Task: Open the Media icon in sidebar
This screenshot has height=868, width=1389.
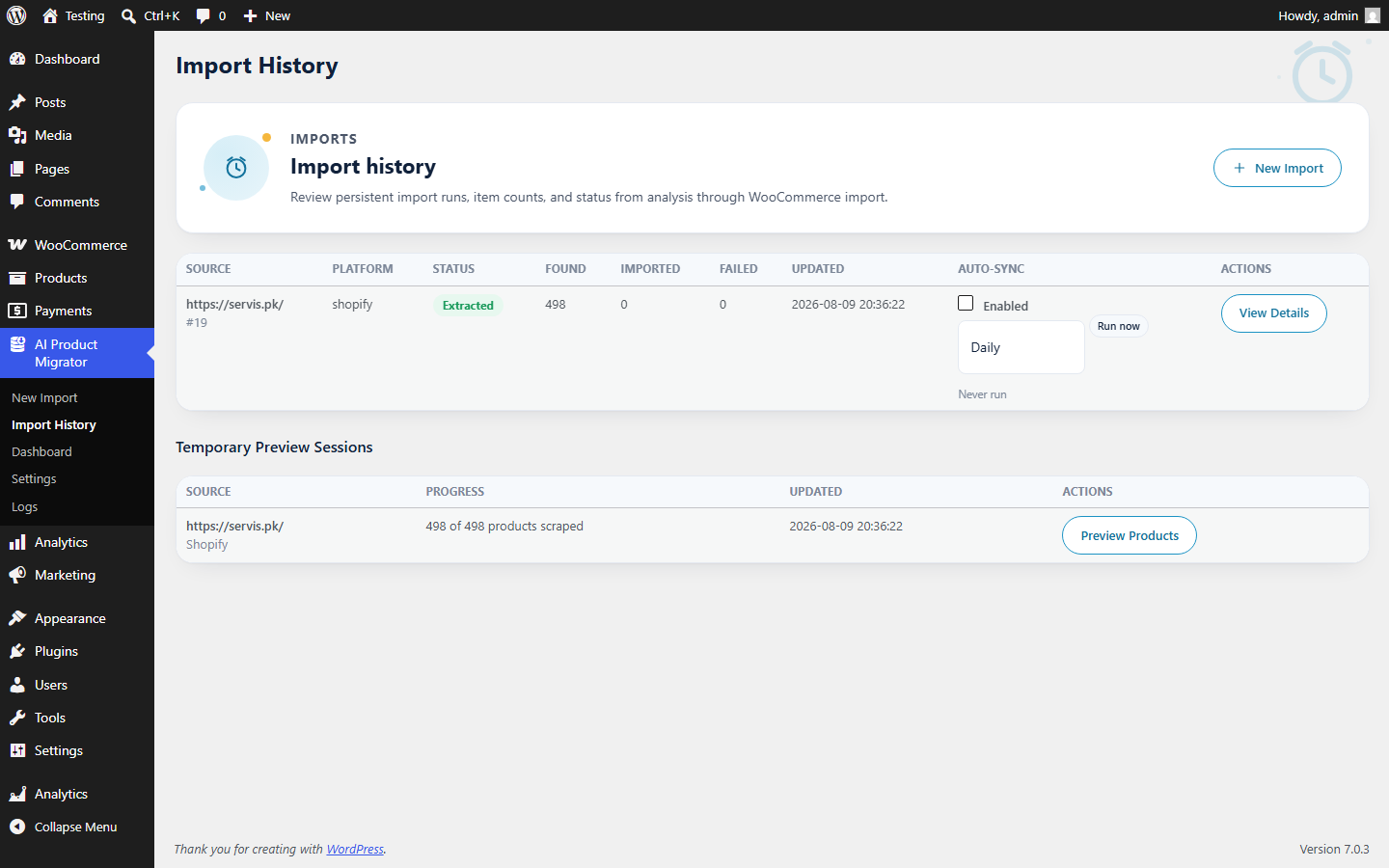Action: click(x=17, y=135)
